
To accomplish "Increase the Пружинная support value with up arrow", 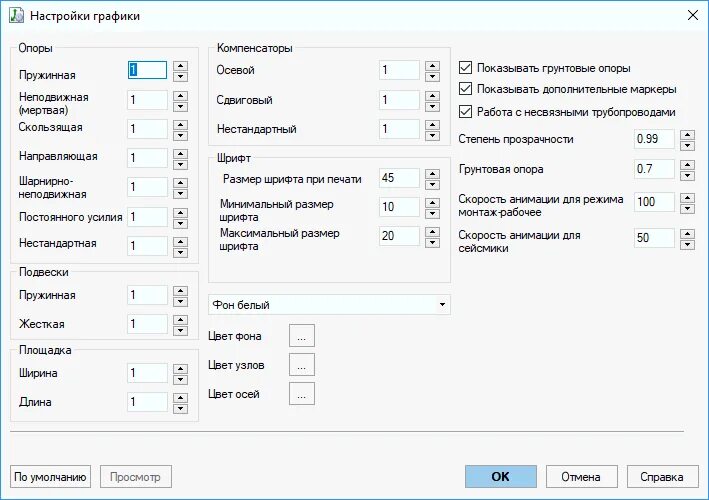I will (180, 66).
